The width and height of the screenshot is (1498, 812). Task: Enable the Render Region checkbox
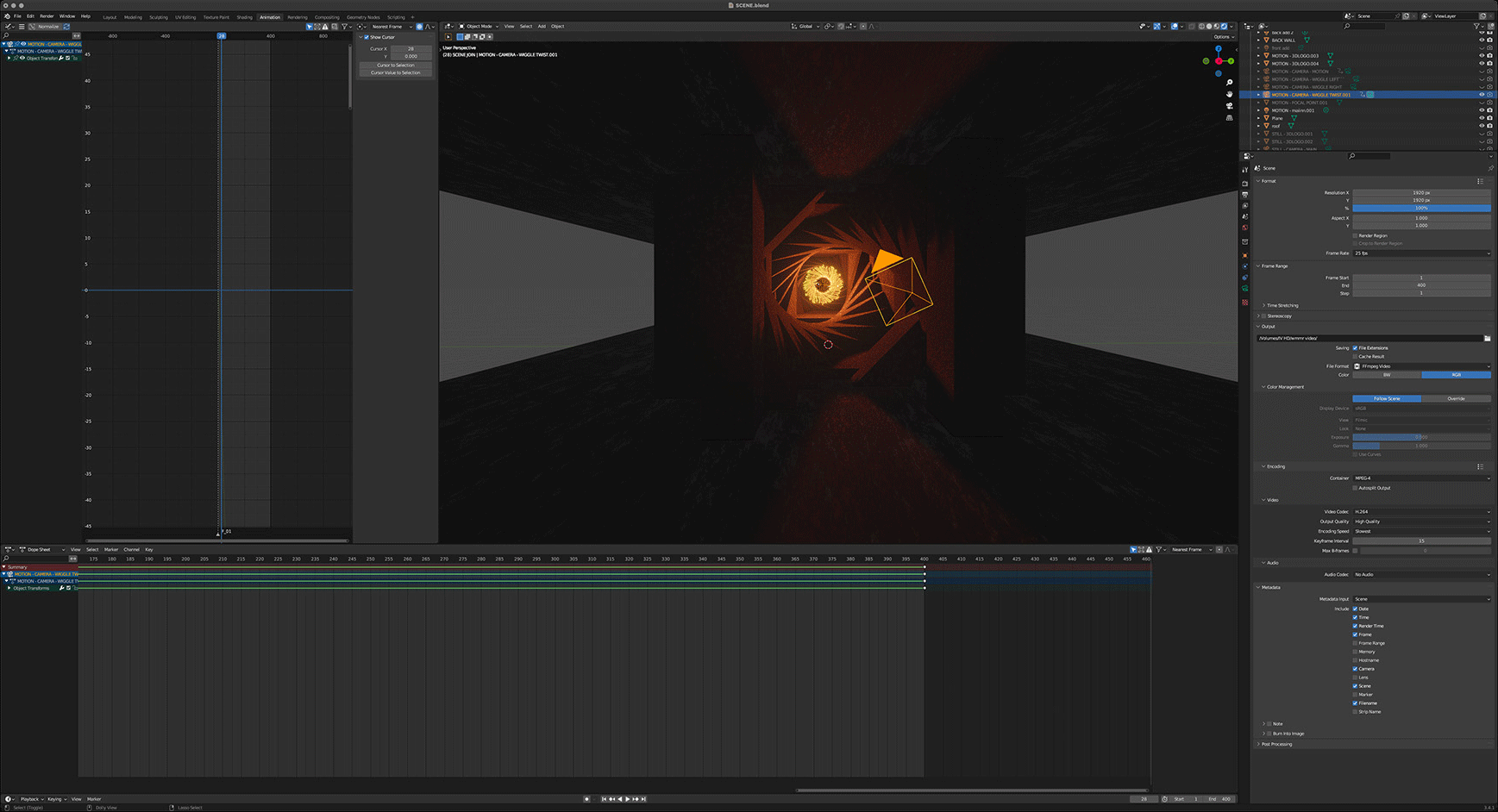point(1355,235)
